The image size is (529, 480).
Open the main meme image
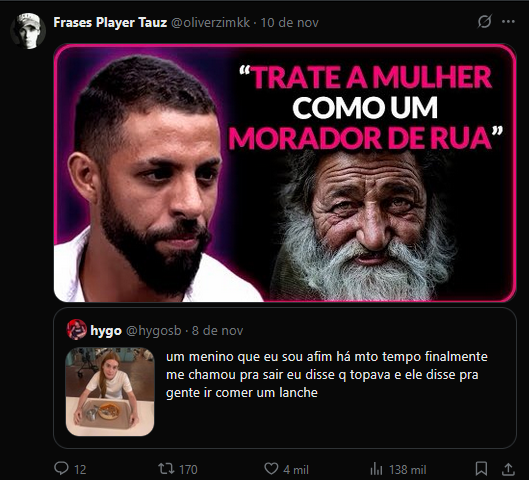285,173
